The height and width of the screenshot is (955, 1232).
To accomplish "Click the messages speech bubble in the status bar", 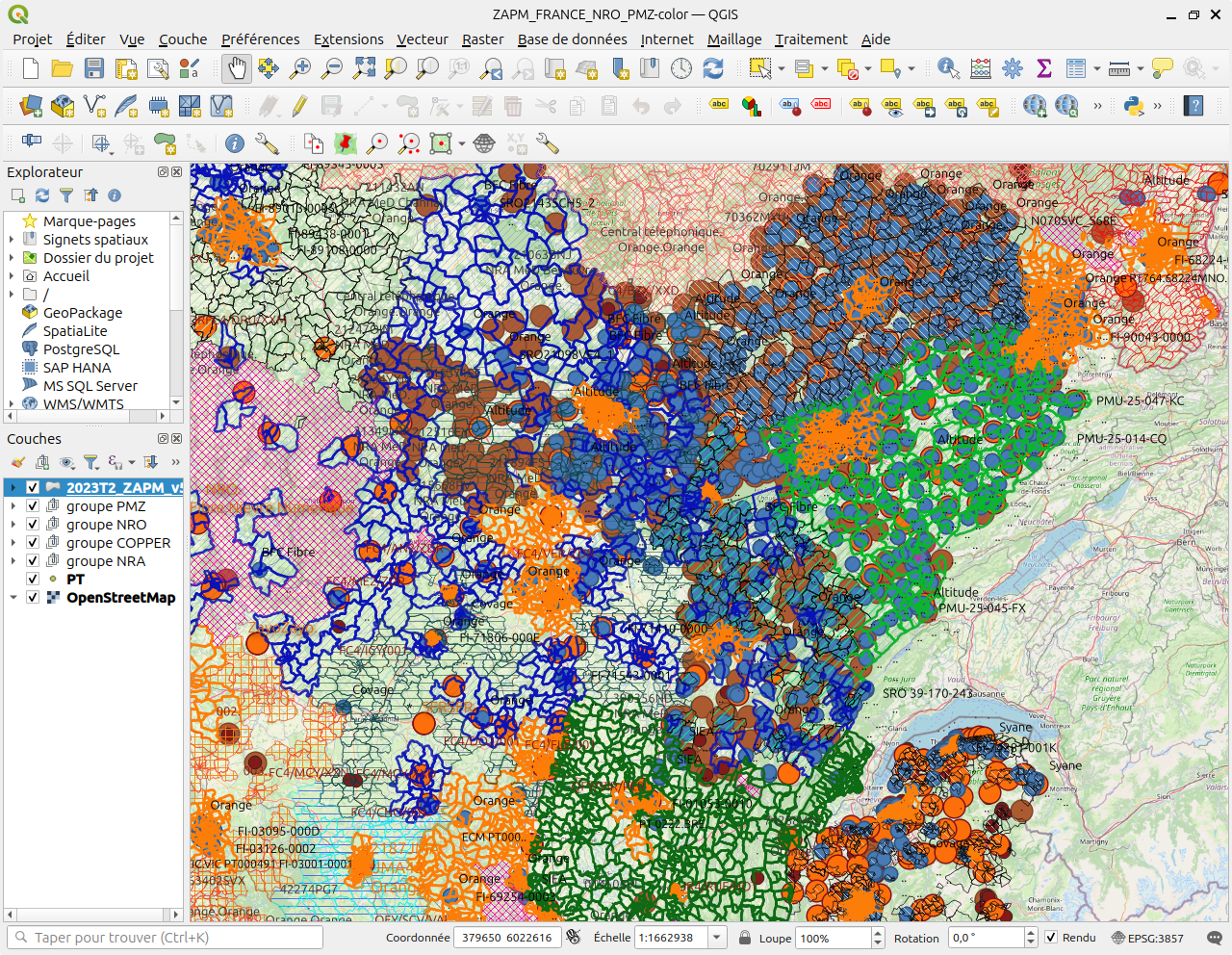I will coord(1215,938).
